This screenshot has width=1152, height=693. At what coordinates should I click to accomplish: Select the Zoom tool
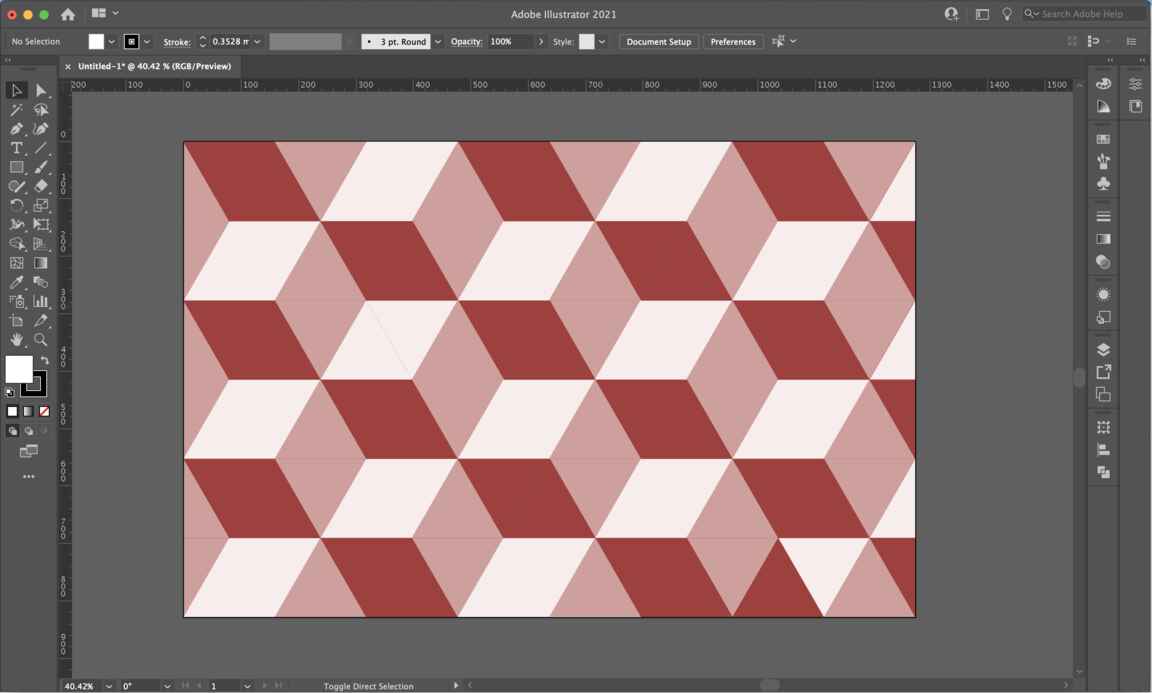pos(40,340)
